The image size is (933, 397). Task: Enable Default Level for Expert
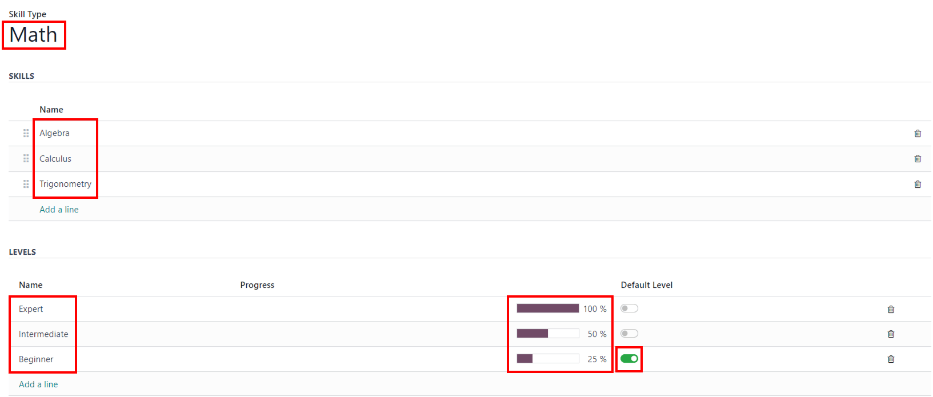(x=629, y=308)
